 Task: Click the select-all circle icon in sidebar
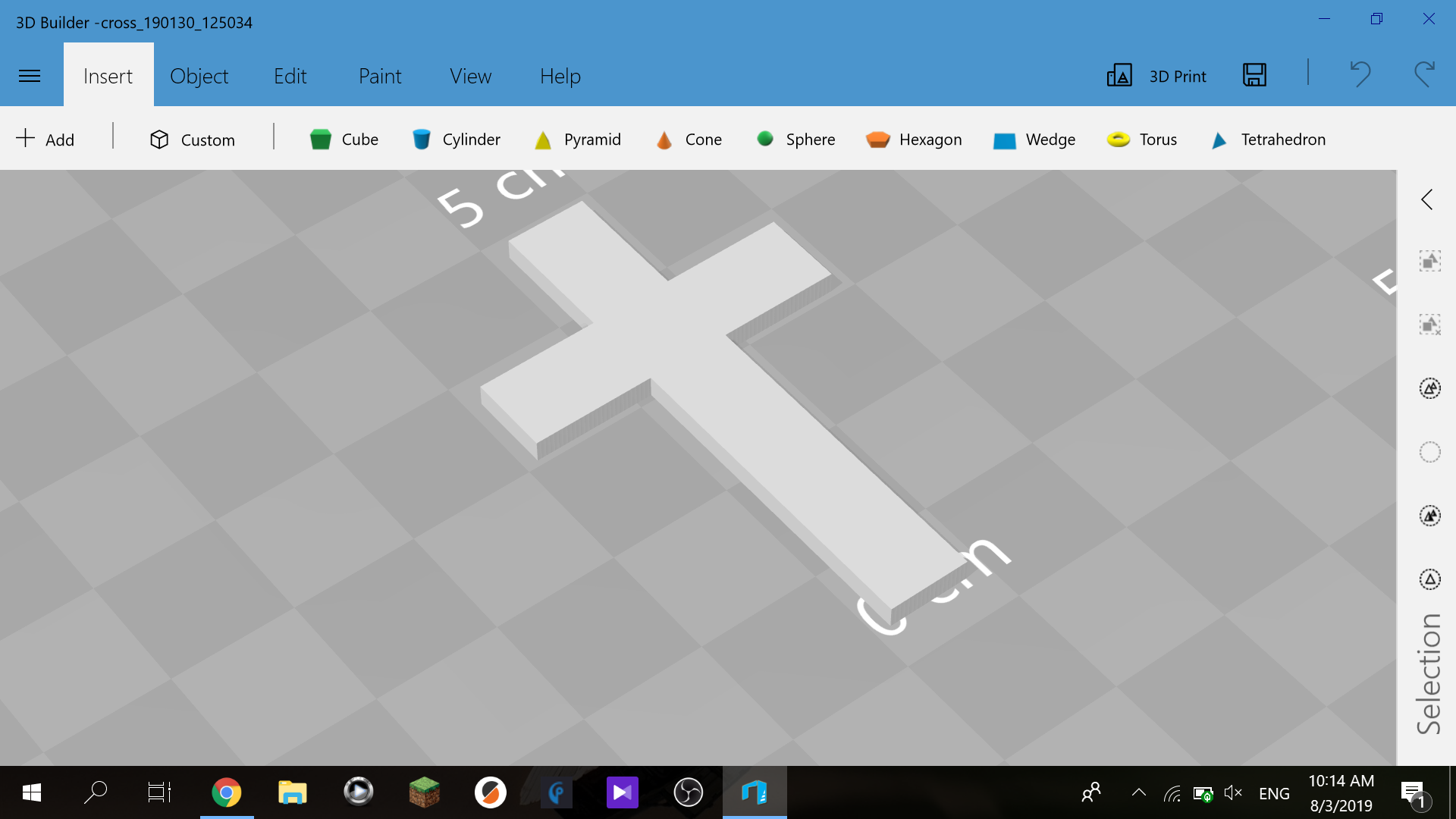(1429, 388)
